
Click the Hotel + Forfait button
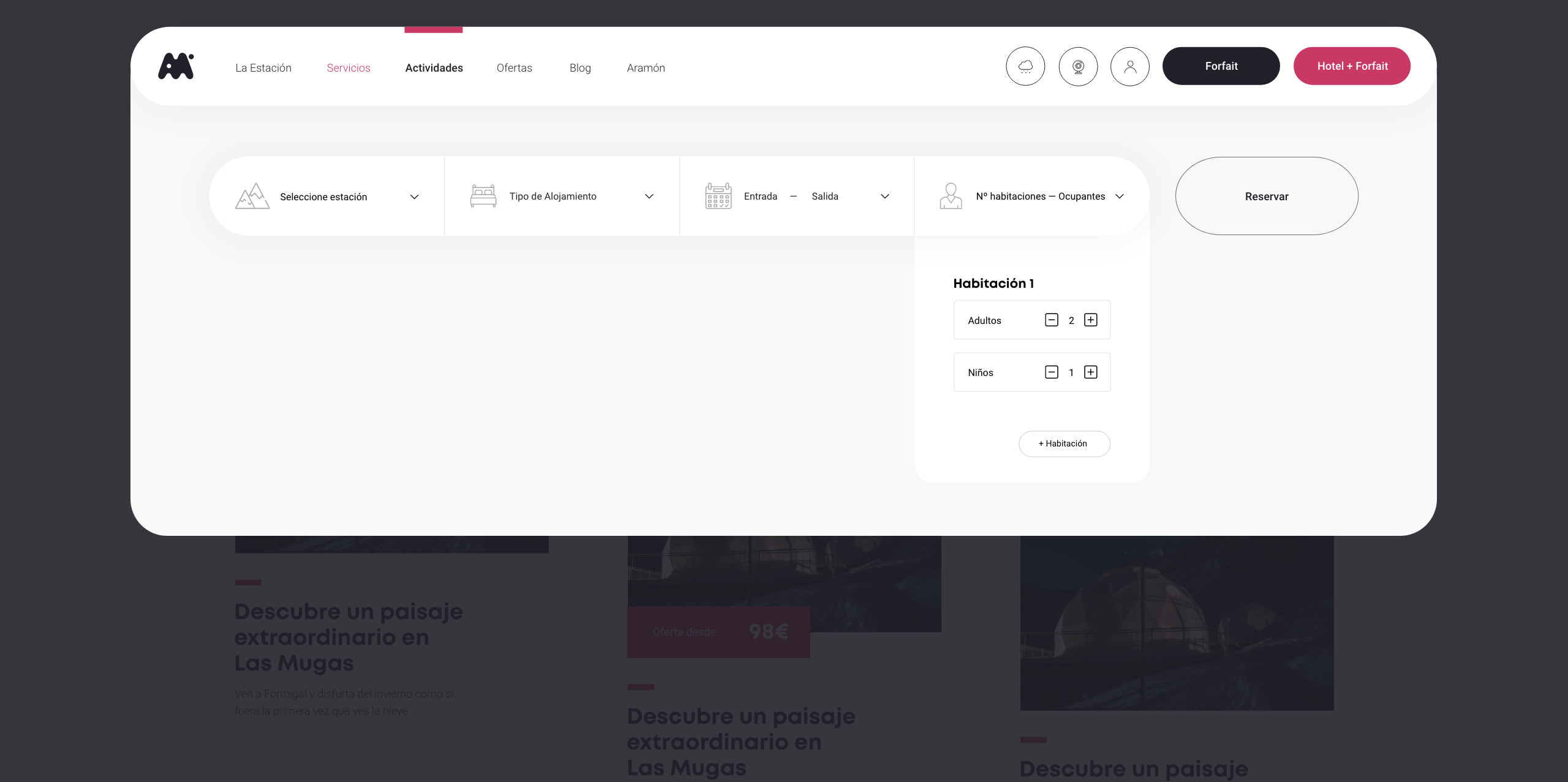click(x=1352, y=66)
